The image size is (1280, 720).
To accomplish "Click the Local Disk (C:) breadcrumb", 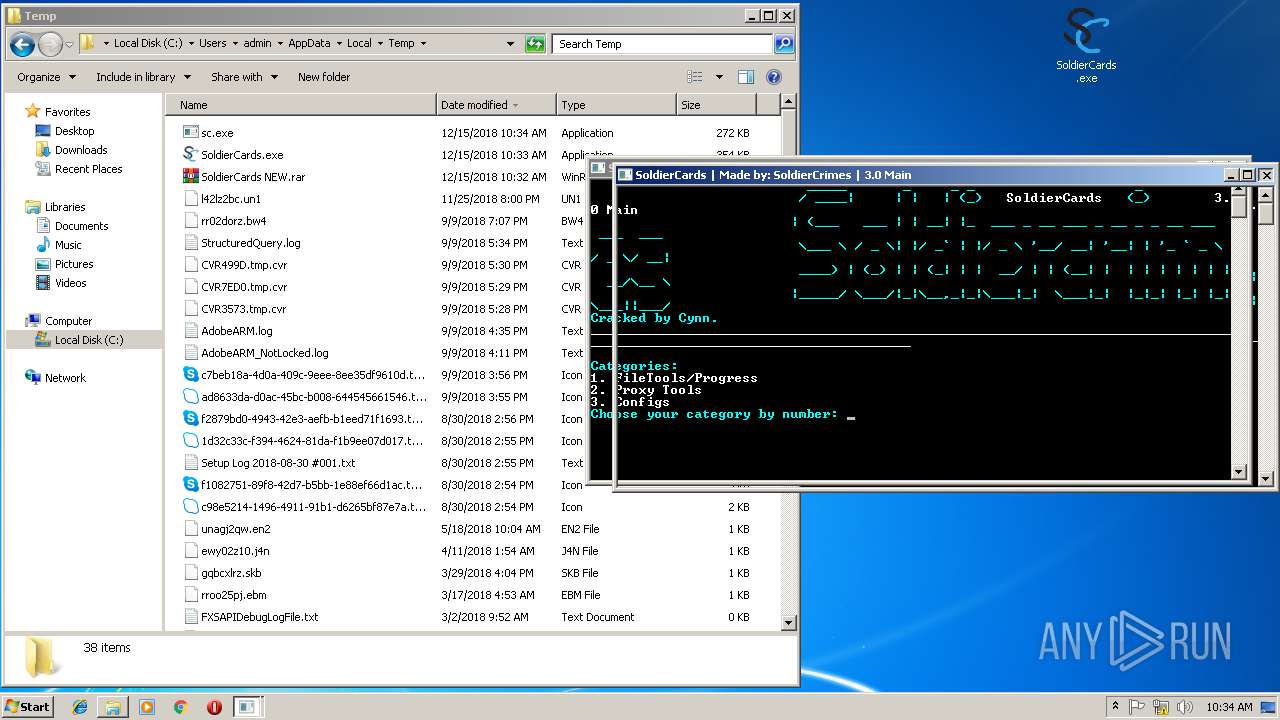I will pyautogui.click(x=148, y=43).
